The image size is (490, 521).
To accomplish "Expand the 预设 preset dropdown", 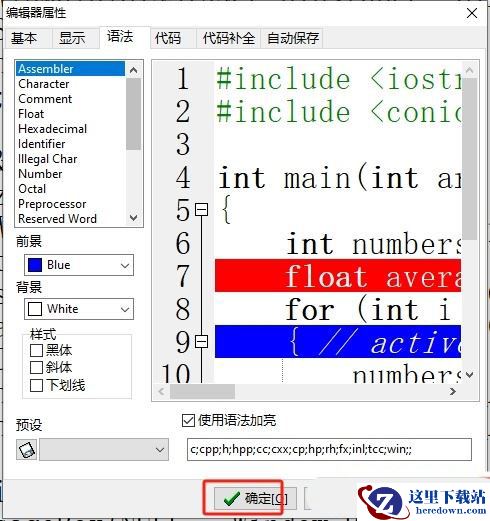I will [104, 450].
